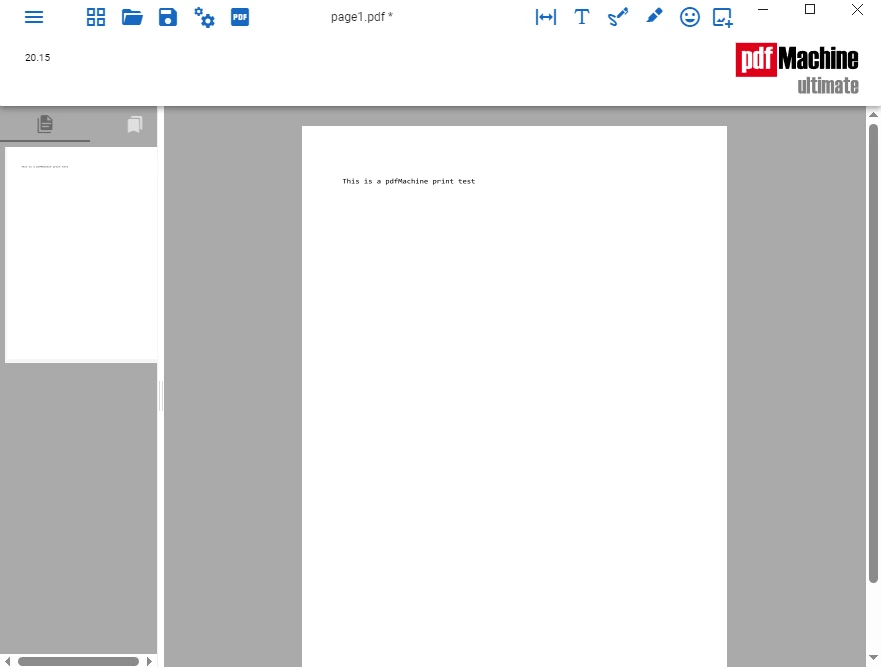Select the Text tool

[x=582, y=17]
